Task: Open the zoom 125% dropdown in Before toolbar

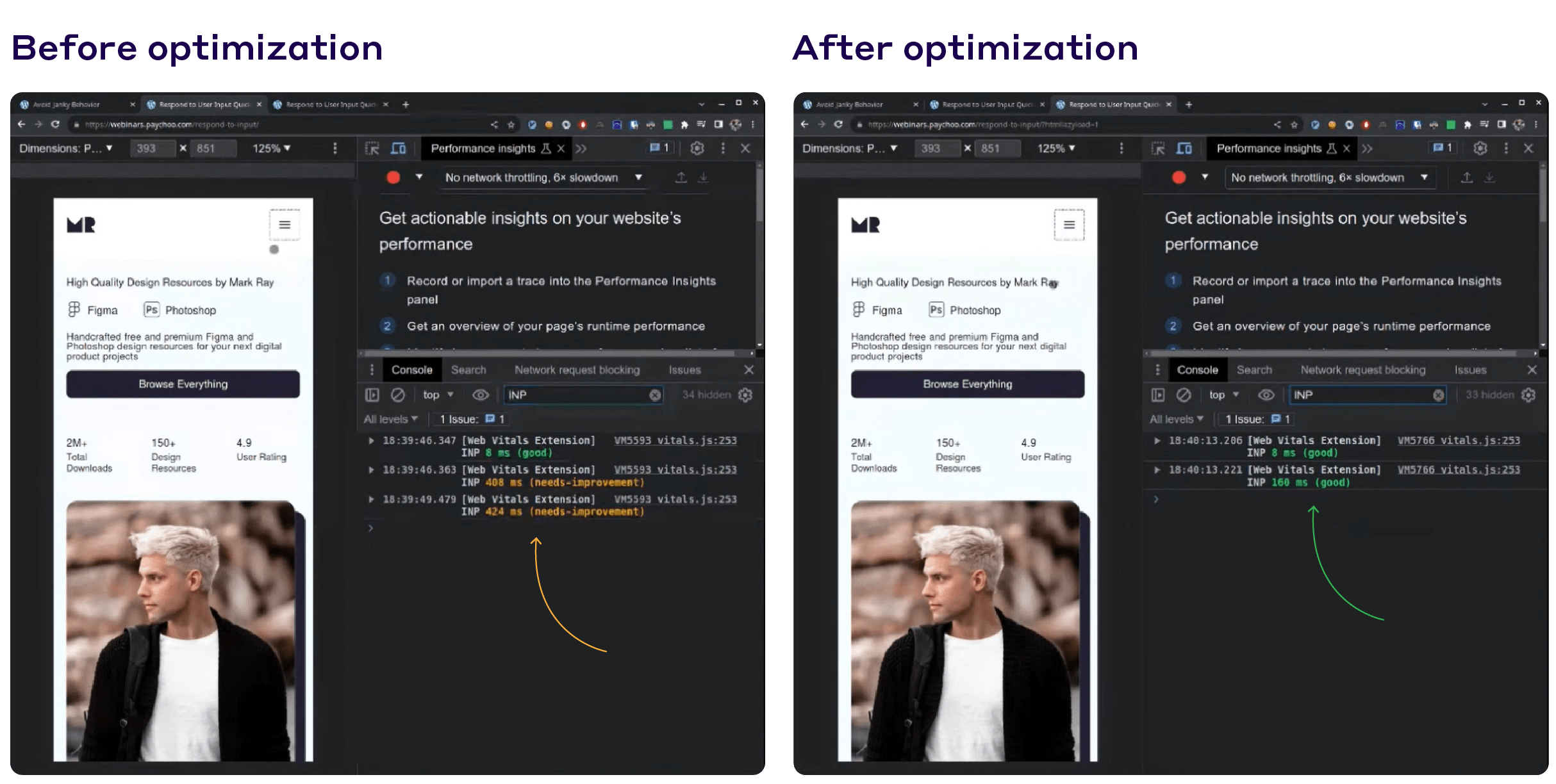Action: click(x=271, y=149)
